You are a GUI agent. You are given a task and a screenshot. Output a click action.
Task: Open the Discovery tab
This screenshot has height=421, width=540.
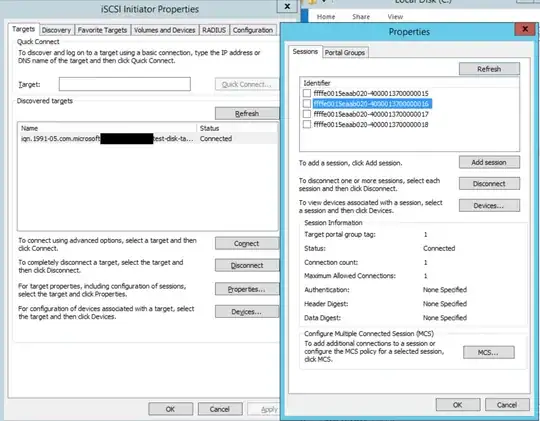point(56,30)
